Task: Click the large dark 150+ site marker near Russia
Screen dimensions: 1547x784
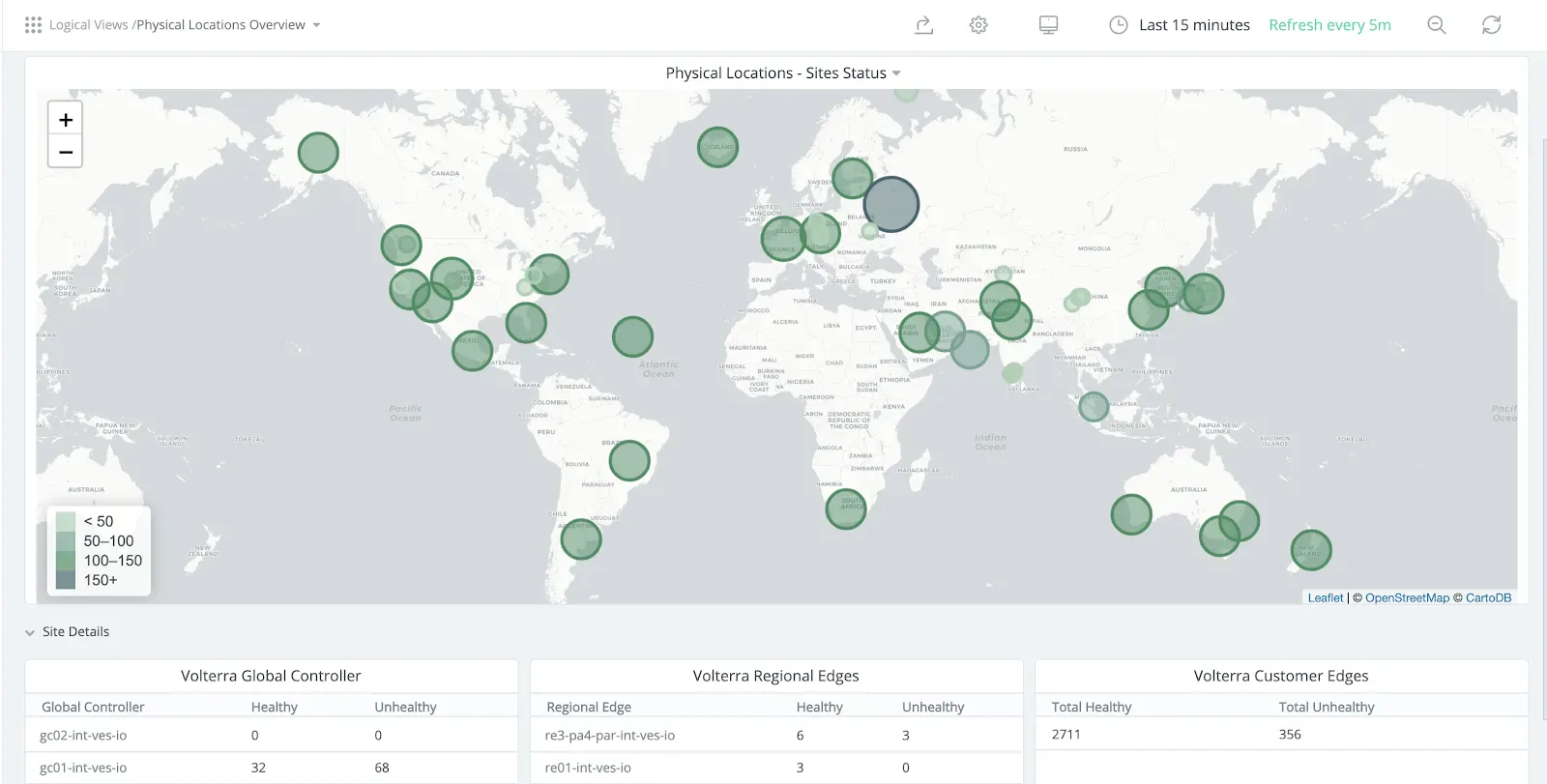Action: [x=891, y=204]
